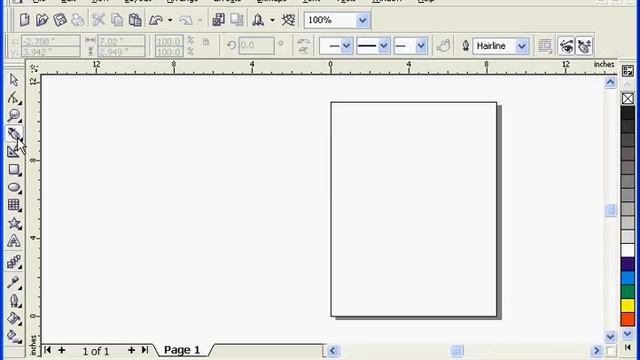Select the Zoom tool magnifier
Screen dimensions: 640x360
14,116
